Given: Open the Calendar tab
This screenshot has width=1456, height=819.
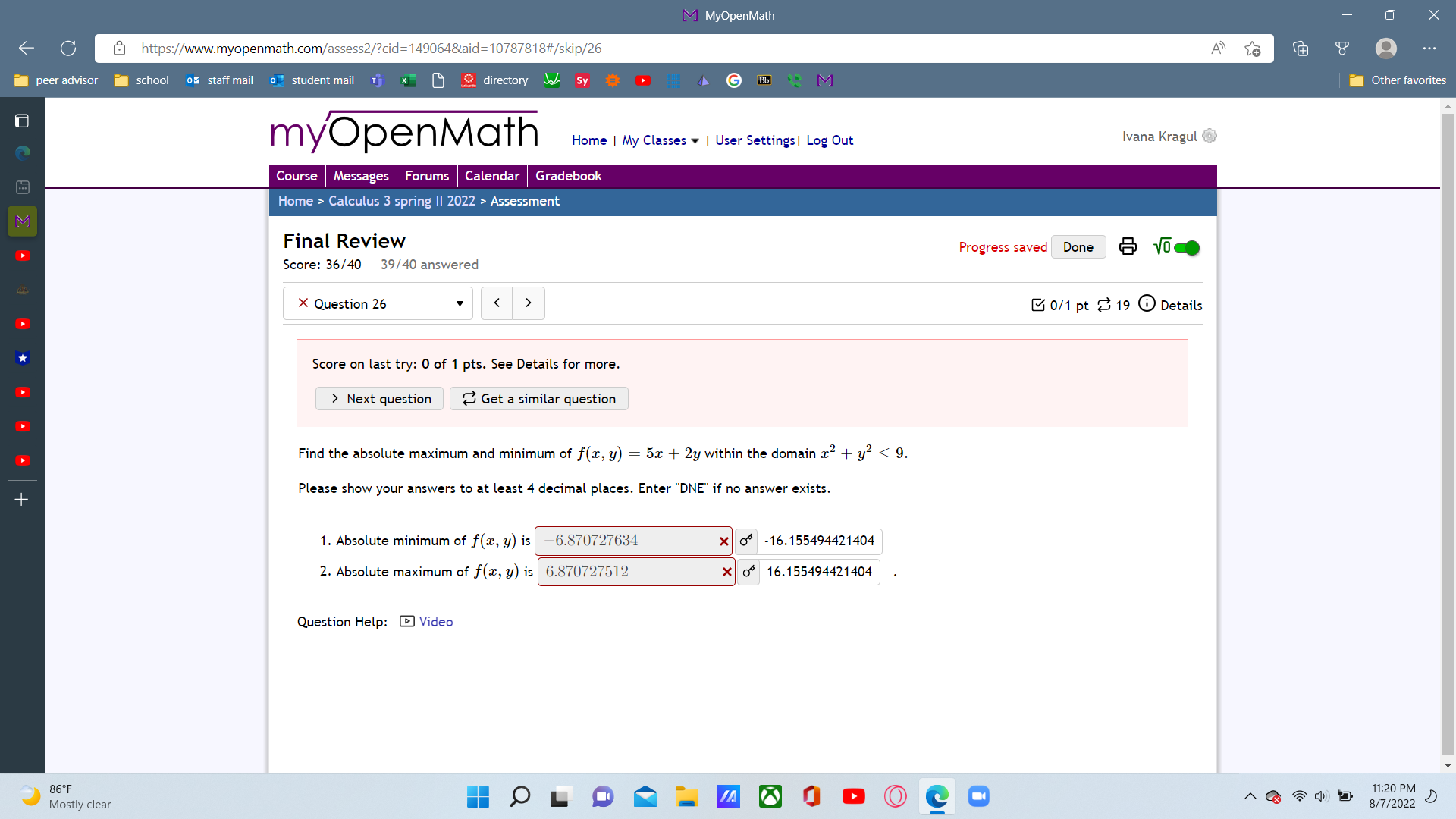Looking at the screenshot, I should click(491, 176).
